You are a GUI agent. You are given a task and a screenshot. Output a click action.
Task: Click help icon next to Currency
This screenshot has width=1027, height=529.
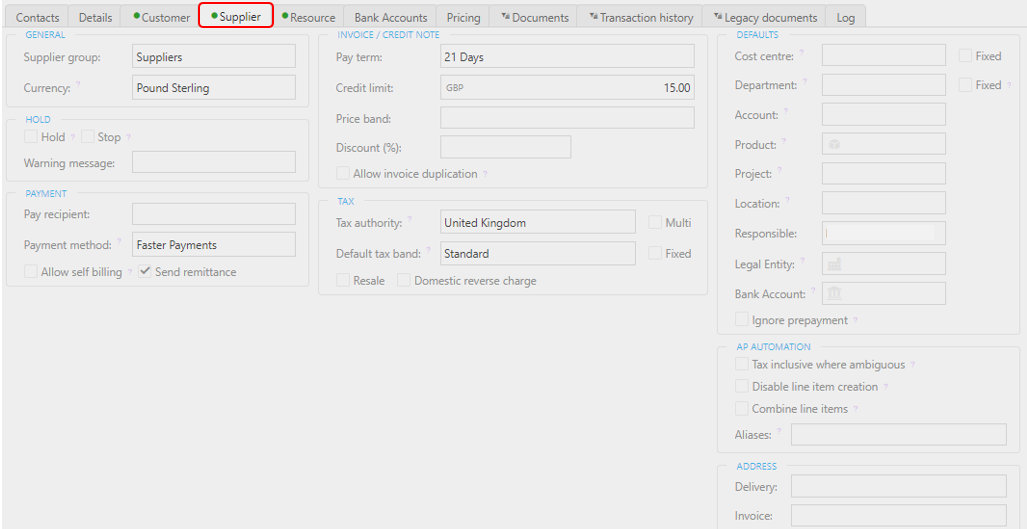[x=78, y=84]
